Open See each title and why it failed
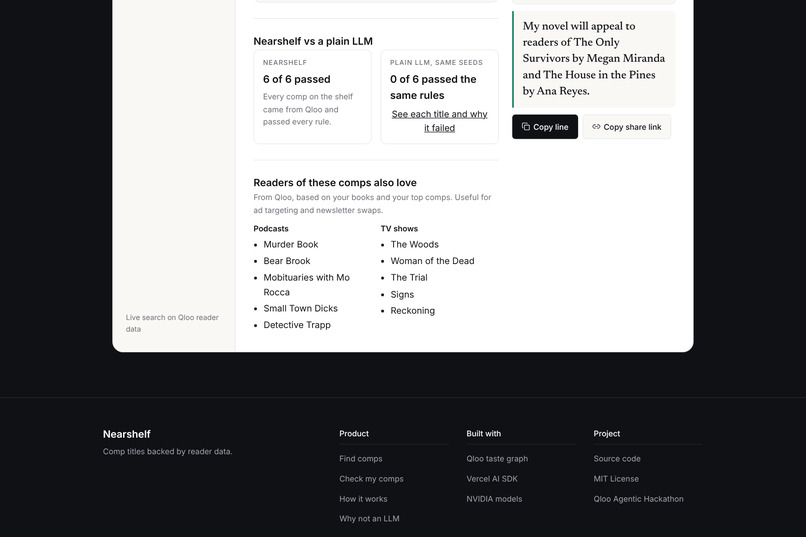The image size is (806, 537). [x=439, y=121]
